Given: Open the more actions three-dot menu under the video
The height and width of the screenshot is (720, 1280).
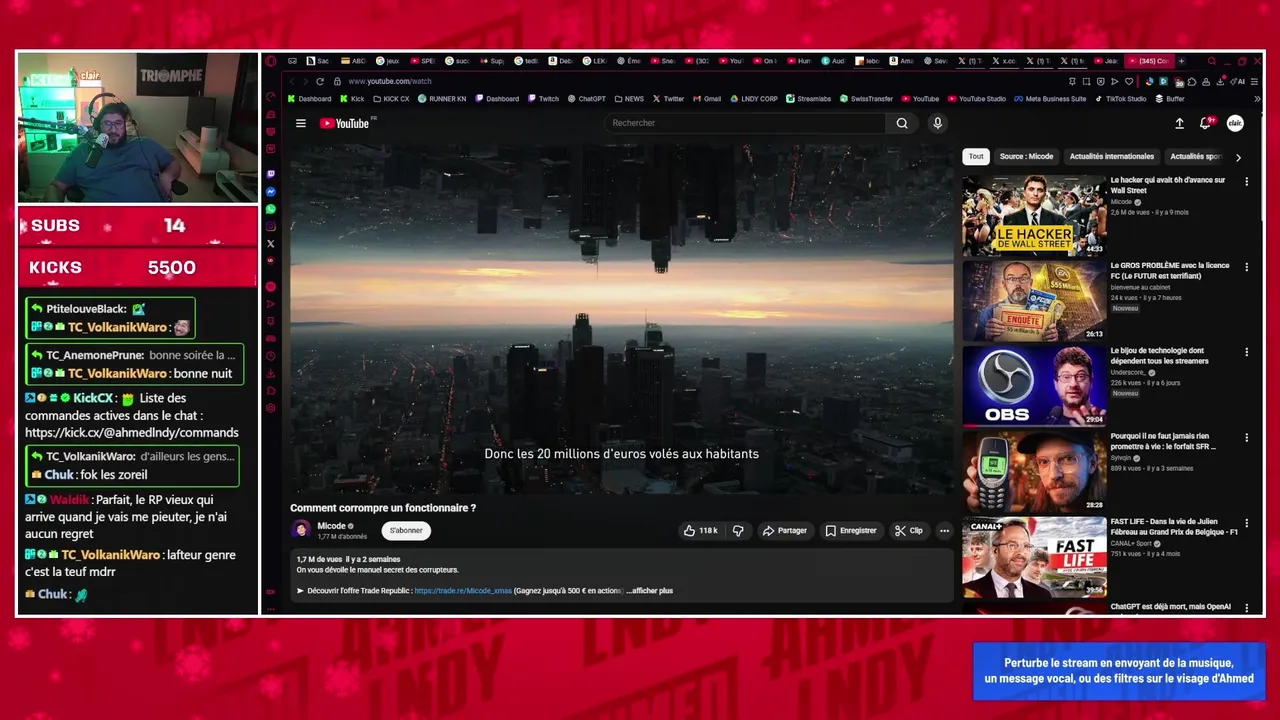Looking at the screenshot, I should [944, 530].
